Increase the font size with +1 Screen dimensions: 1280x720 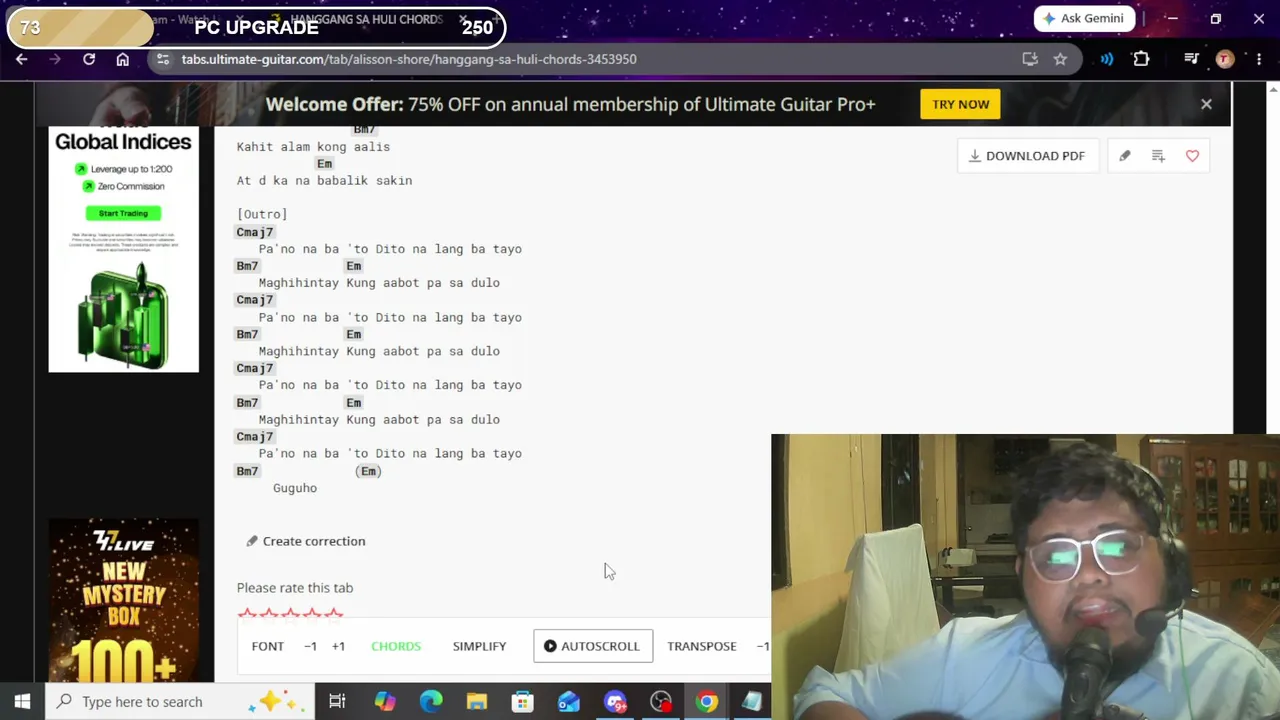[338, 646]
